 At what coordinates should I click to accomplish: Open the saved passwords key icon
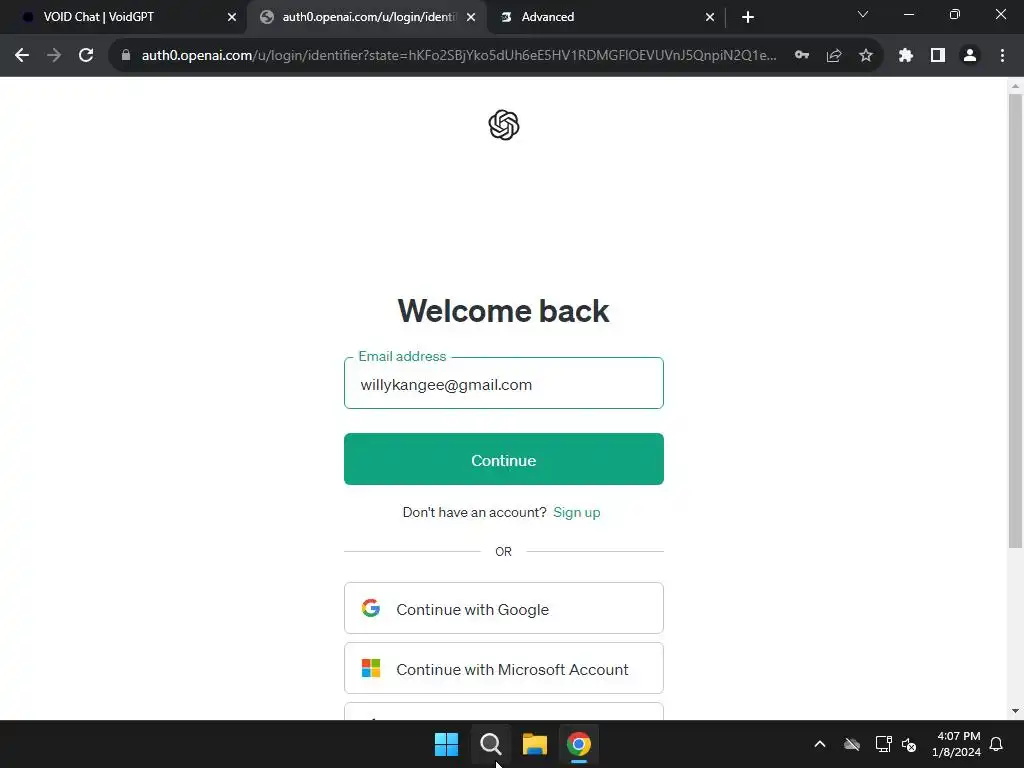click(802, 56)
